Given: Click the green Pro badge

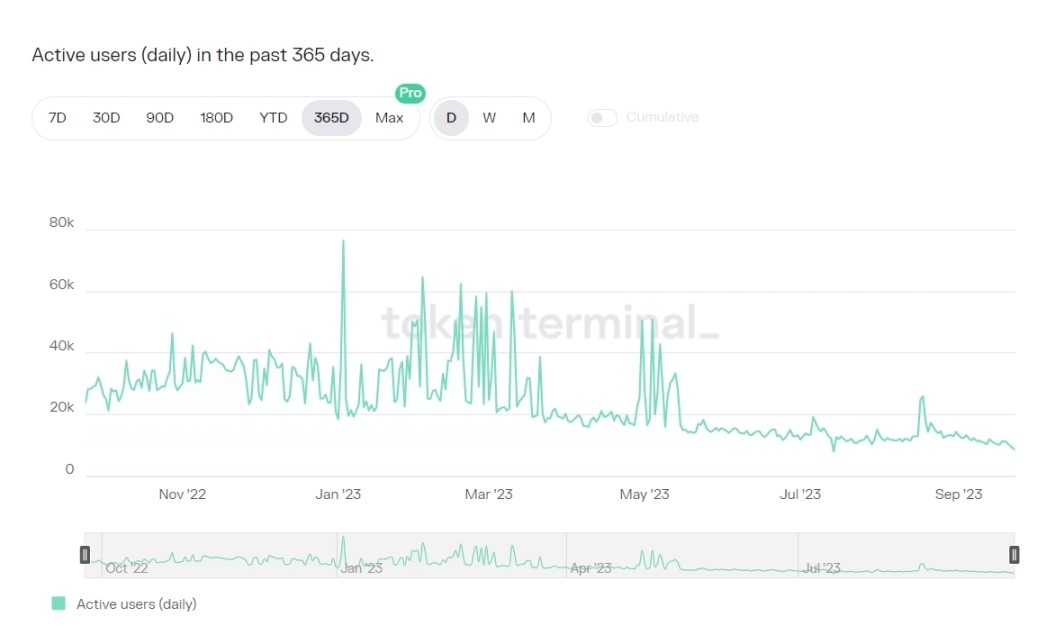Looking at the screenshot, I should pos(409,93).
